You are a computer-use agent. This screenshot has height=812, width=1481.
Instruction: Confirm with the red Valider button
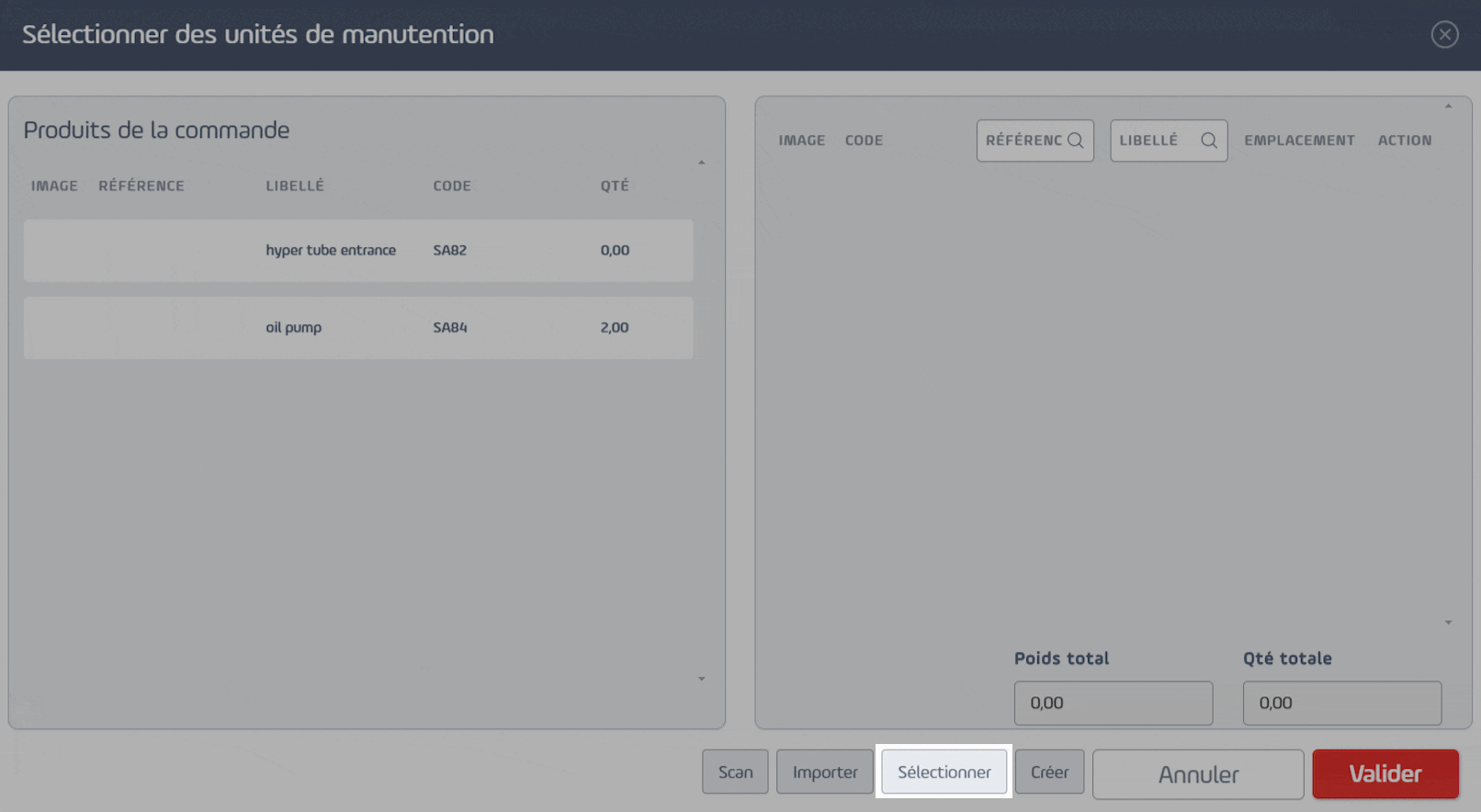pyautogui.click(x=1385, y=773)
